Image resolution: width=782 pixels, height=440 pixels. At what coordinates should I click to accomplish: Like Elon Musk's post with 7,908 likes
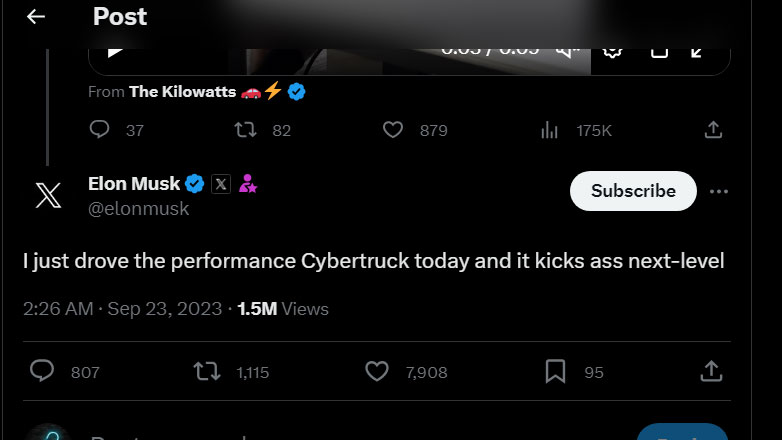pyautogui.click(x=377, y=371)
